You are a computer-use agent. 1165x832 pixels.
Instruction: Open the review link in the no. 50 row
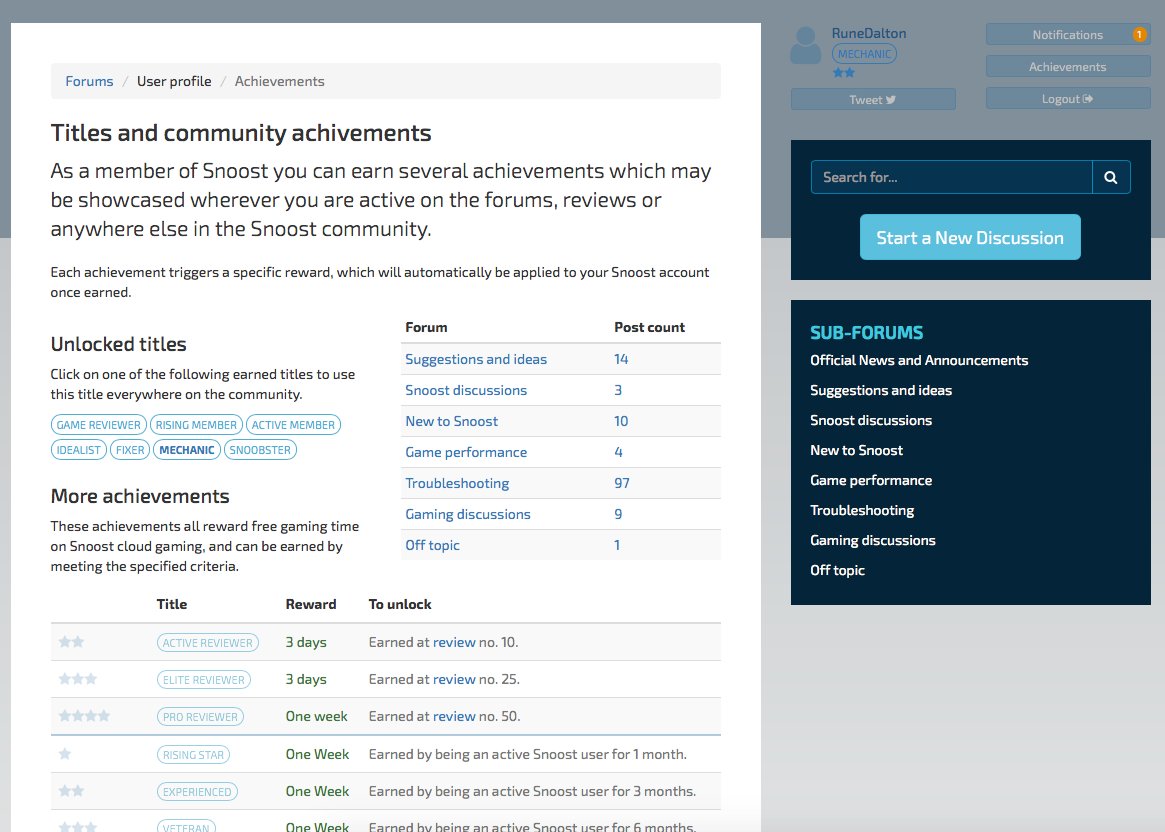pos(454,717)
